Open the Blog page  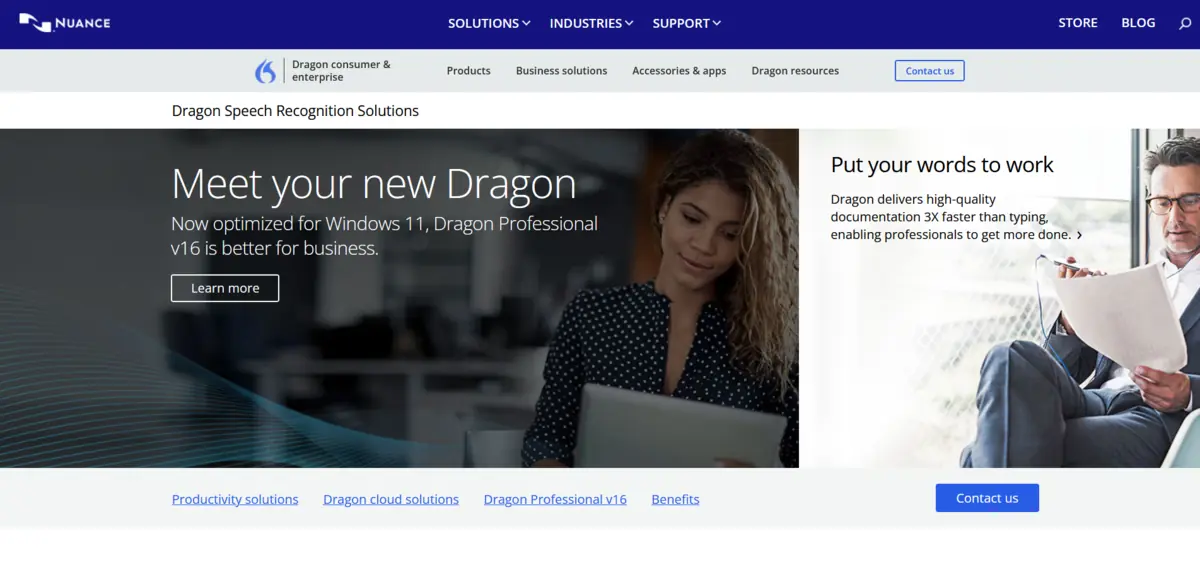tap(1138, 23)
